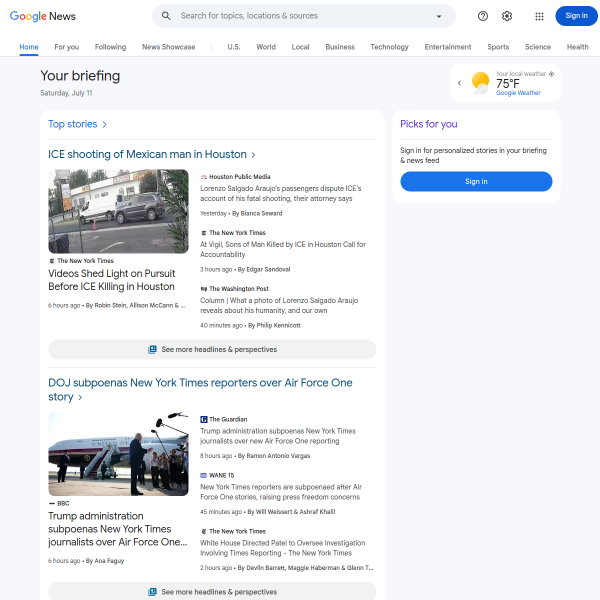Open Trump administration subpoenas BBC article
The width and height of the screenshot is (600, 600).
118,529
